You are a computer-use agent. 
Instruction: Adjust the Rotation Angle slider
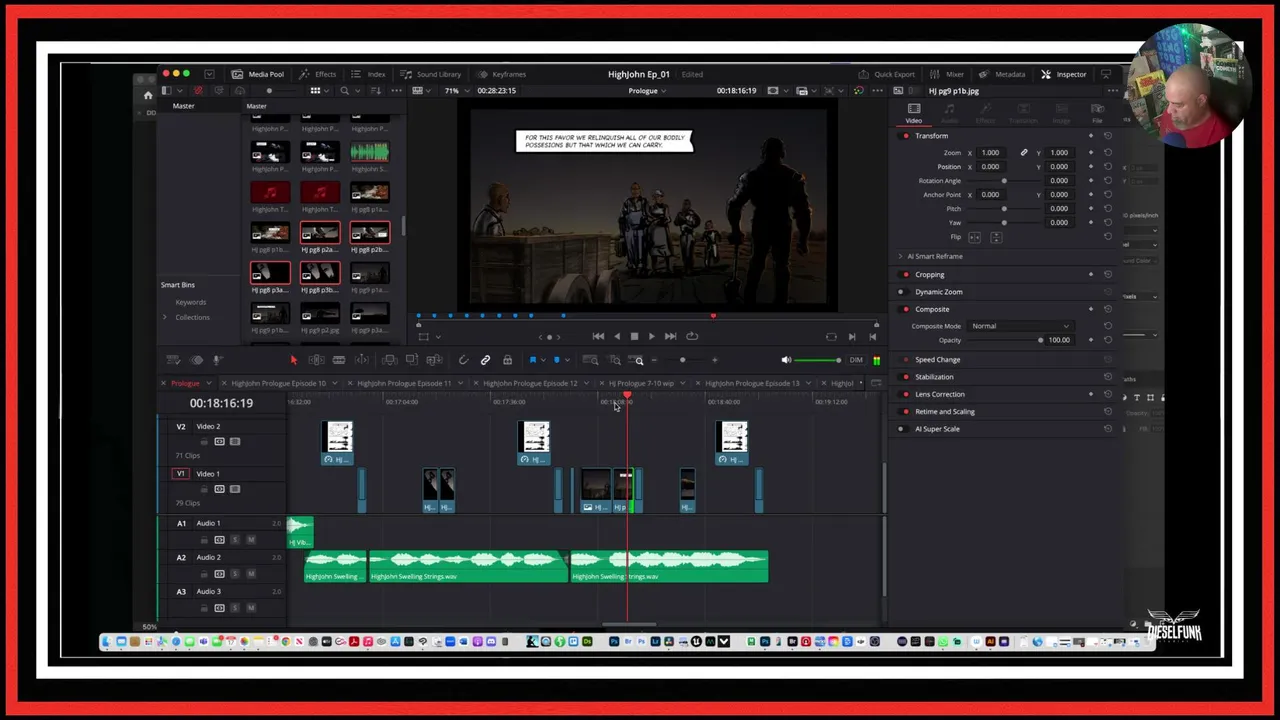coord(1003,181)
